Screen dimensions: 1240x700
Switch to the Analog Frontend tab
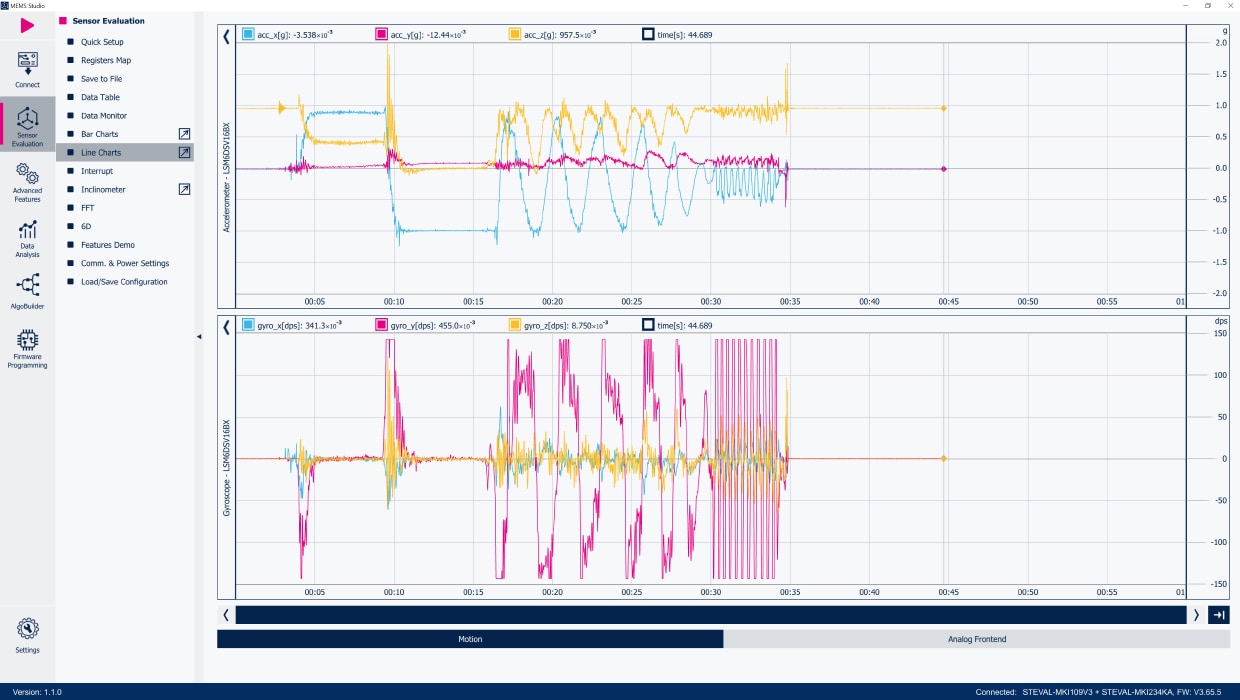point(976,639)
